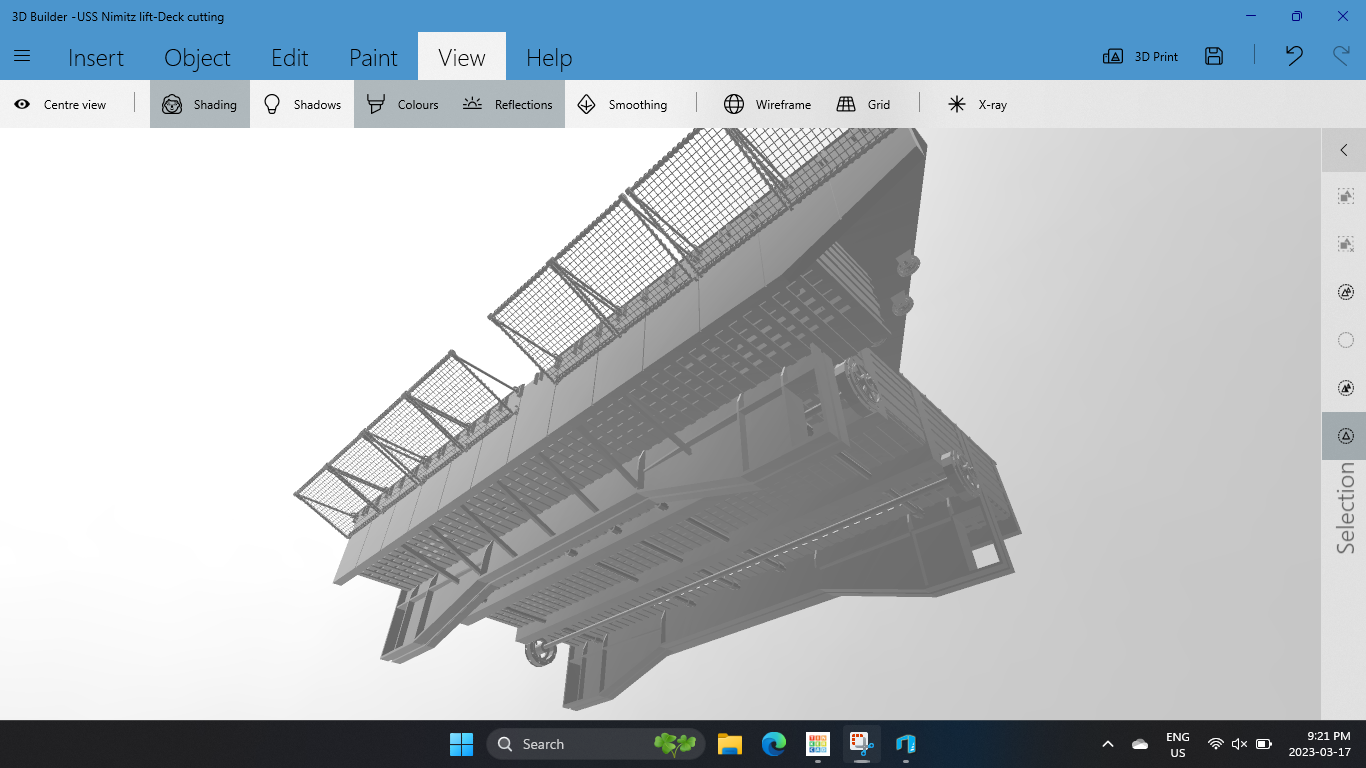The image size is (1366, 768).
Task: Enable Smoothing view option
Action: pos(622,104)
